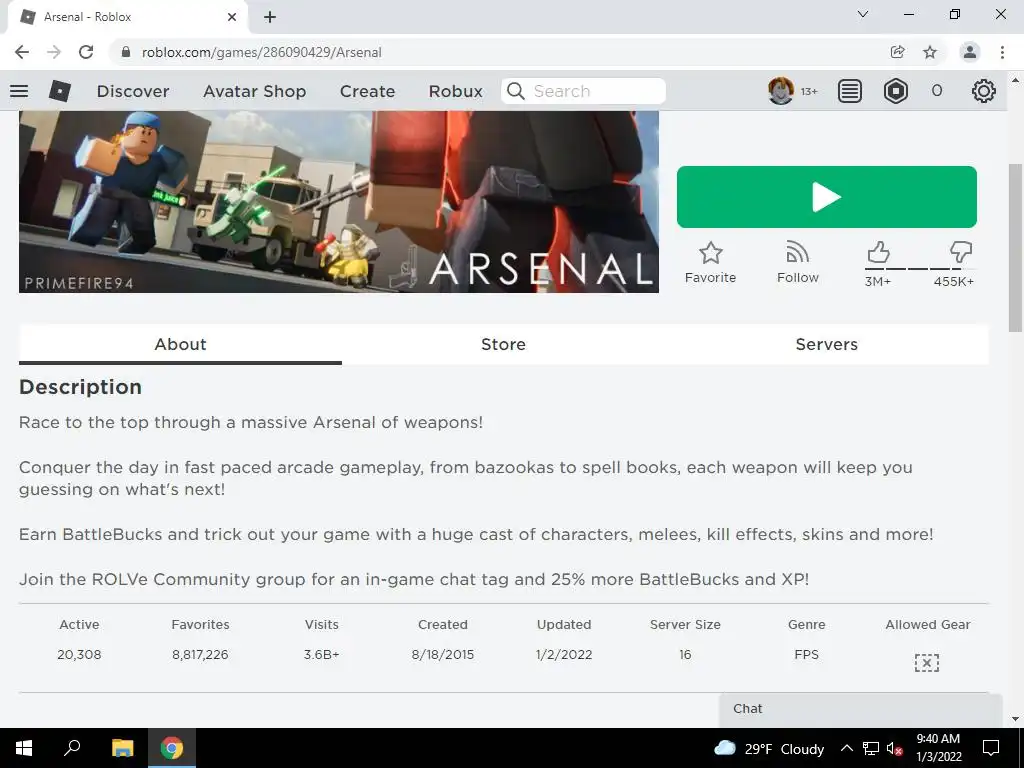1024x768 pixels.
Task: Open the Discover page
Action: point(133,91)
